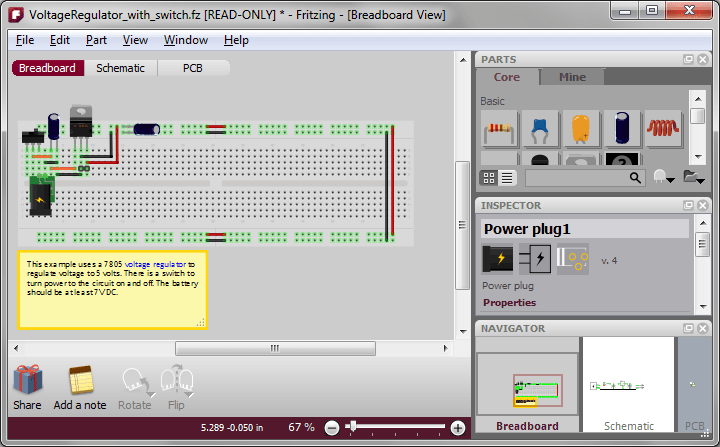Click the zoom percentage 67 % value
The image size is (720, 447).
301,427
